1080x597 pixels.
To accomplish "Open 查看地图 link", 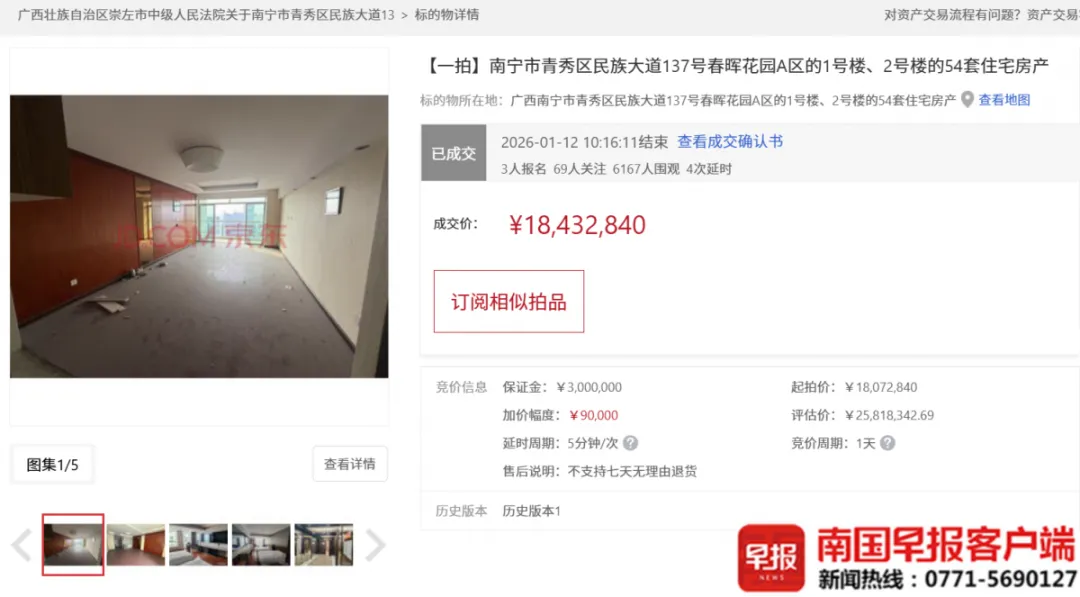I will 1004,100.
